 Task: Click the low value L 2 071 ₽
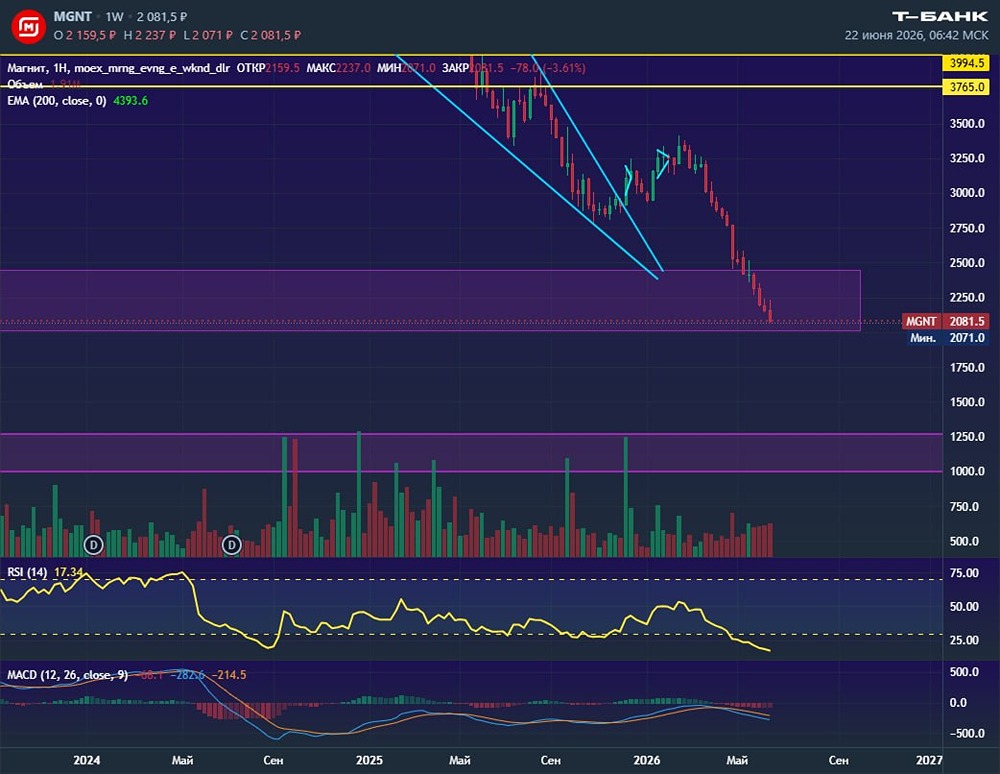[208, 36]
